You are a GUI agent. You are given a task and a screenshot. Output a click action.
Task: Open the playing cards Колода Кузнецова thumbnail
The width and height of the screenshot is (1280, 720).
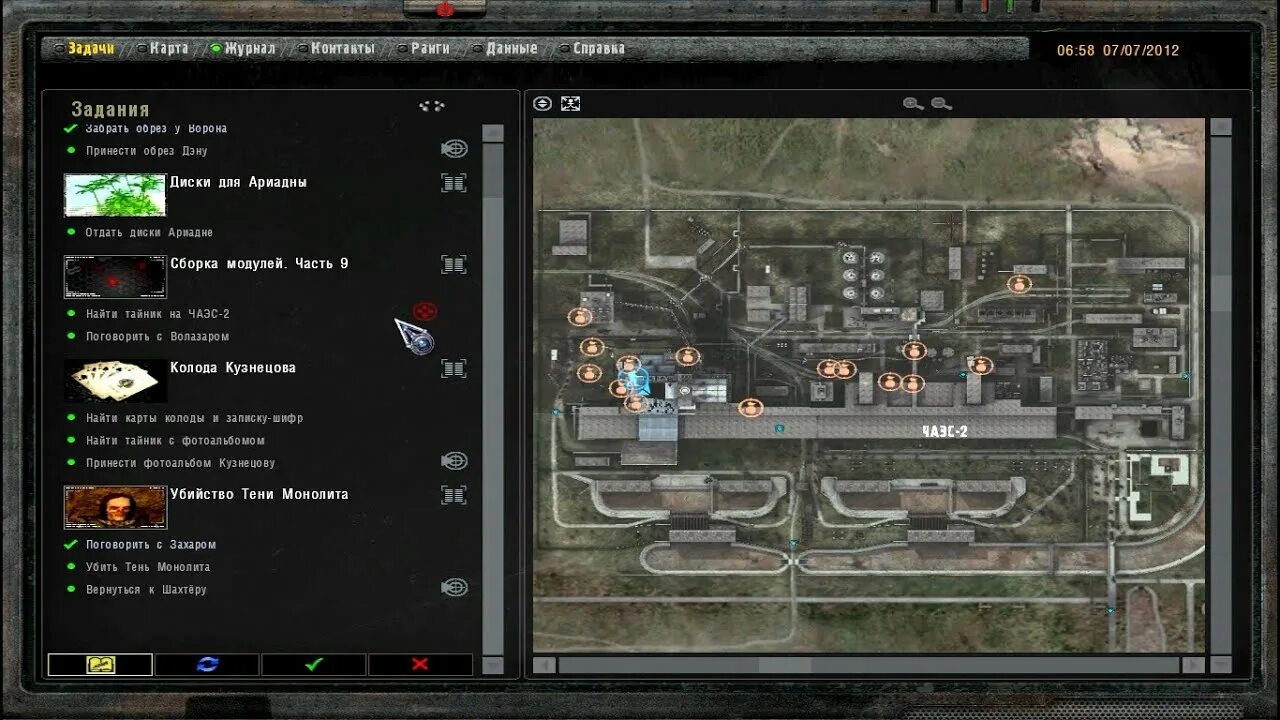(115, 381)
